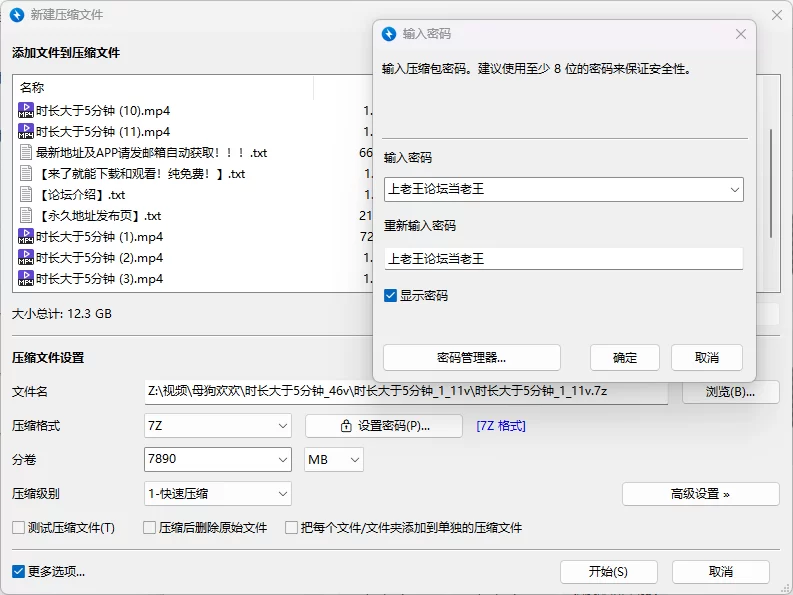793x595 pixels.
Task: Enable 压缩后删除原始文件 checkbox
Action: 149,527
